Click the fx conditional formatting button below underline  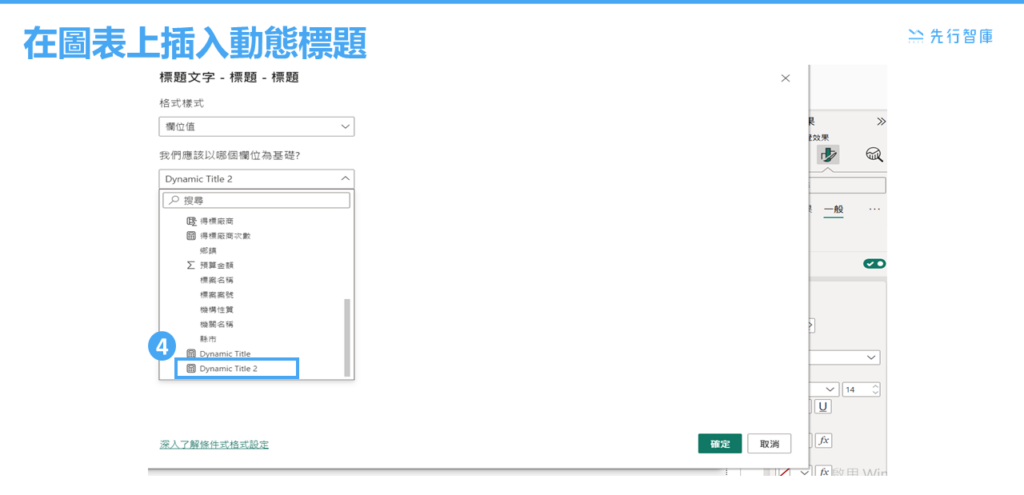(x=824, y=441)
